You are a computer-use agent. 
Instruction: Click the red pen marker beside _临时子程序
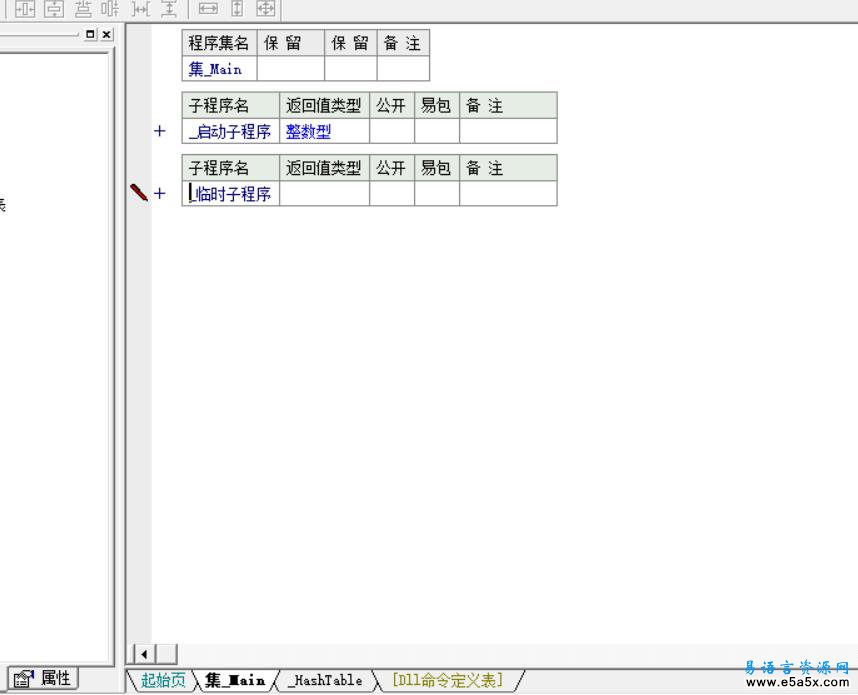click(x=139, y=192)
